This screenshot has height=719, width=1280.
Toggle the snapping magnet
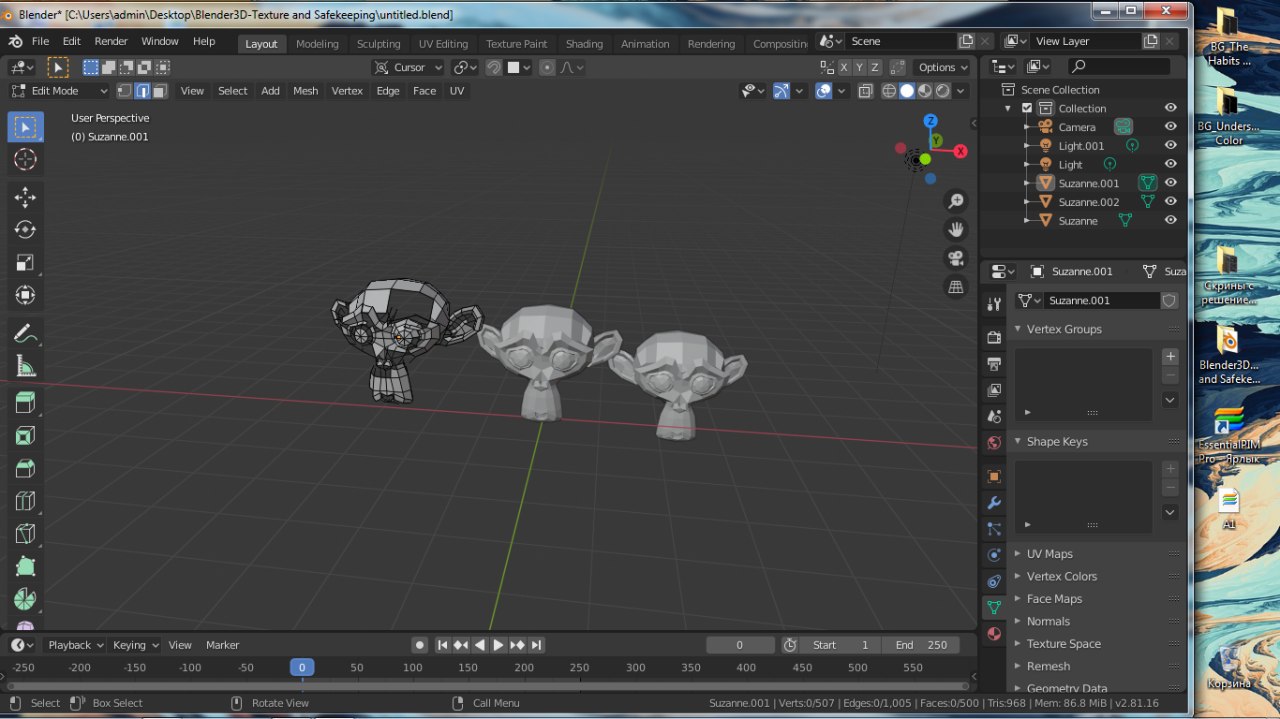493,67
